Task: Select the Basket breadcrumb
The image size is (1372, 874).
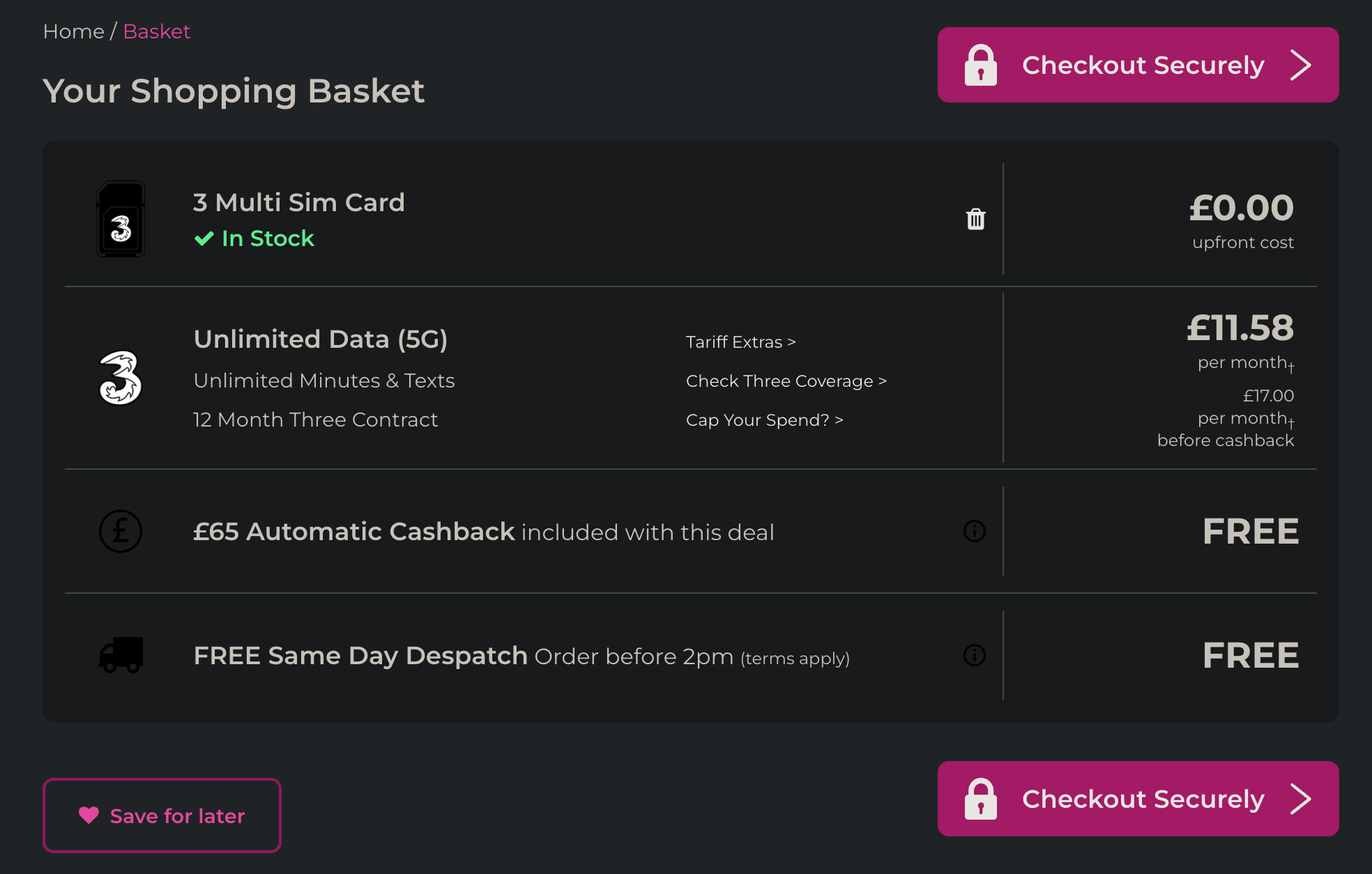Action: 156,31
